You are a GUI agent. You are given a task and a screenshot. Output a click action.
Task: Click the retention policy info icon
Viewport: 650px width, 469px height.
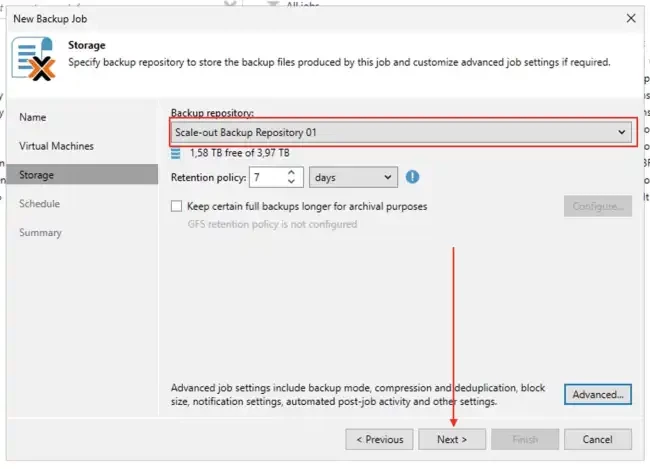tap(412, 177)
